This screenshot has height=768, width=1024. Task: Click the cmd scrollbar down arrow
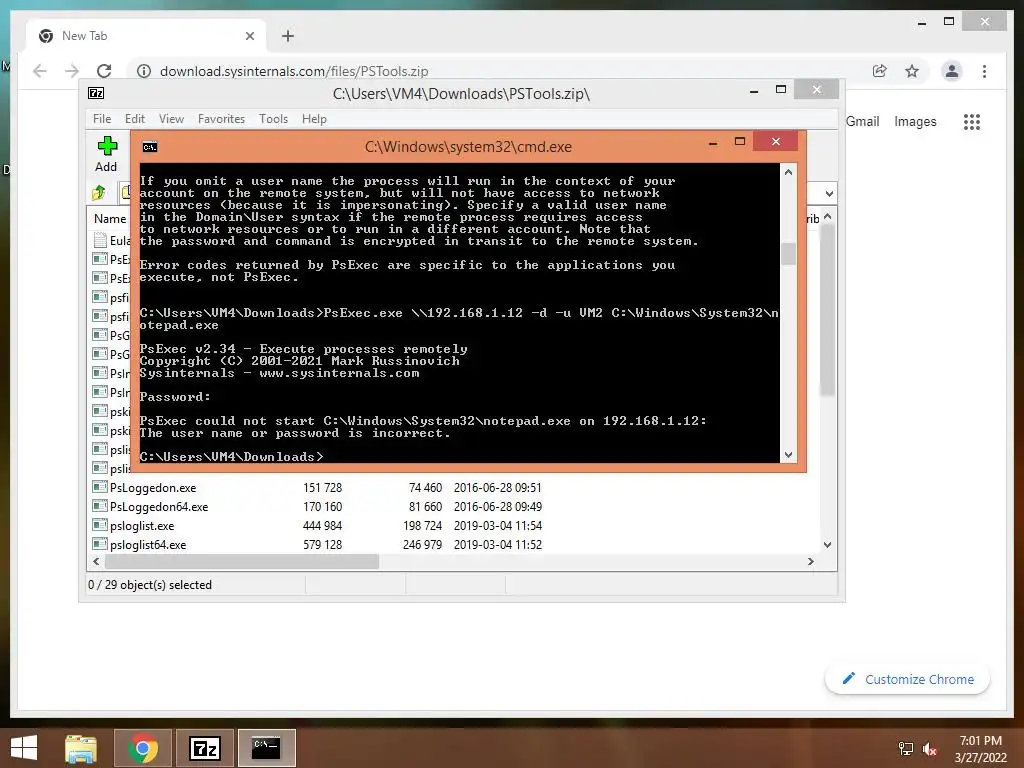(788, 455)
